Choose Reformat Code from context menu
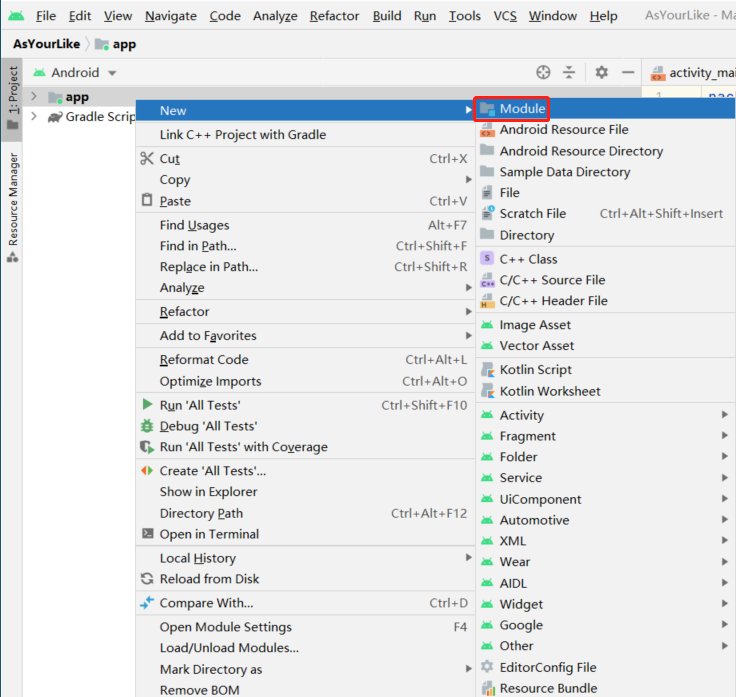736x697 pixels. click(x=306, y=360)
